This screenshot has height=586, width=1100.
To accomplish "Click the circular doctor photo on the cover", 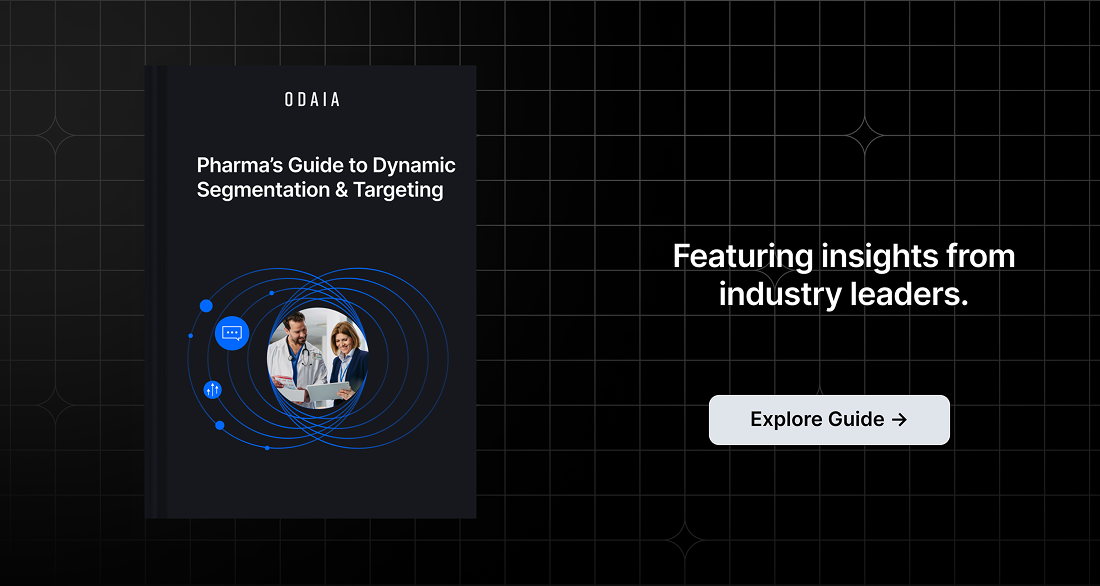I will (x=318, y=359).
